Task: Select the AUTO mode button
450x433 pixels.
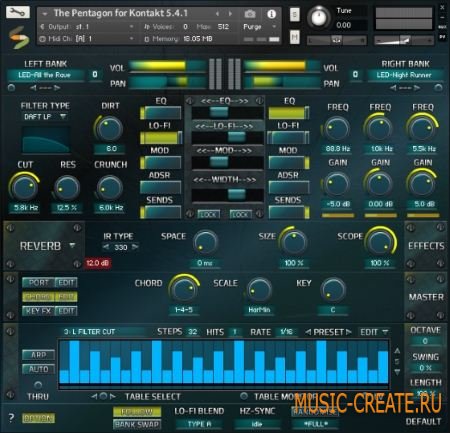Action: click(x=39, y=369)
